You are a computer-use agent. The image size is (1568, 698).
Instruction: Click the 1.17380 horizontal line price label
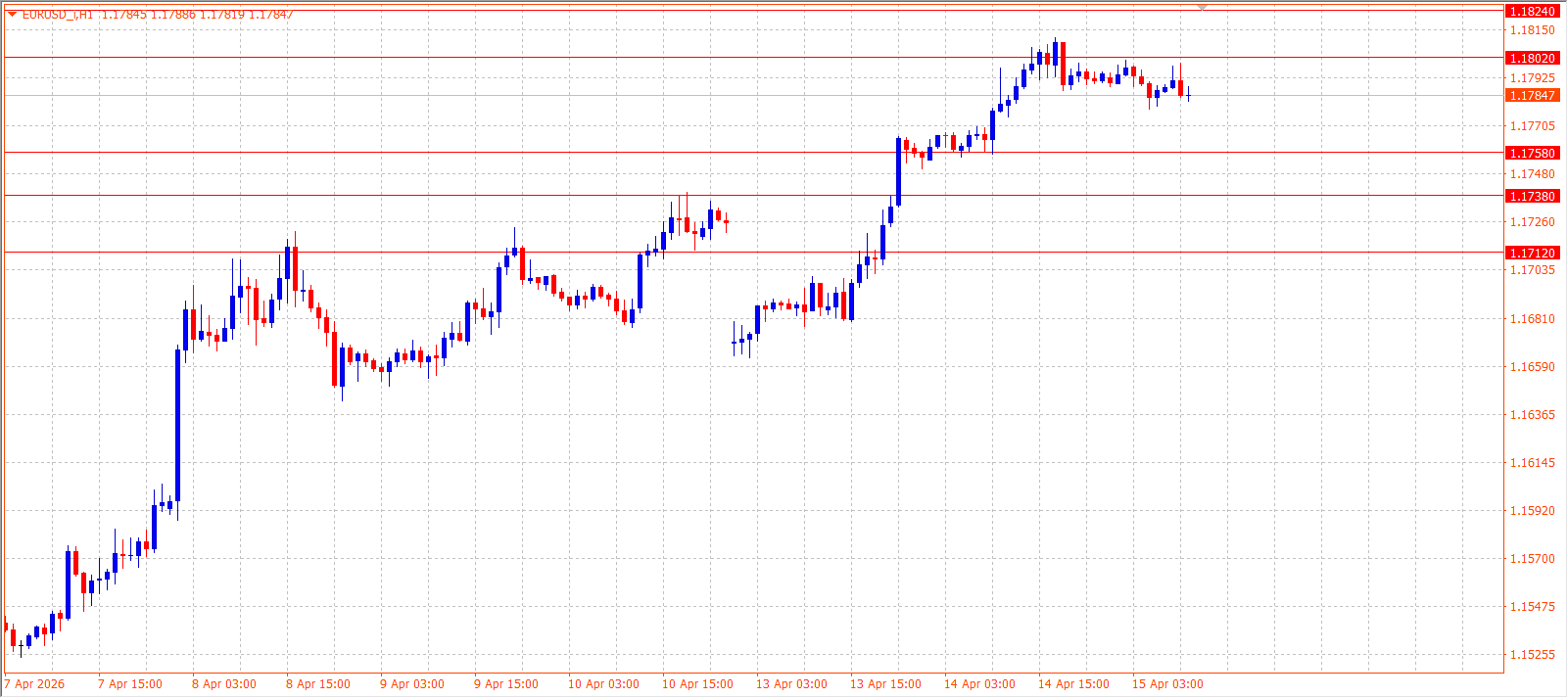click(x=1532, y=197)
